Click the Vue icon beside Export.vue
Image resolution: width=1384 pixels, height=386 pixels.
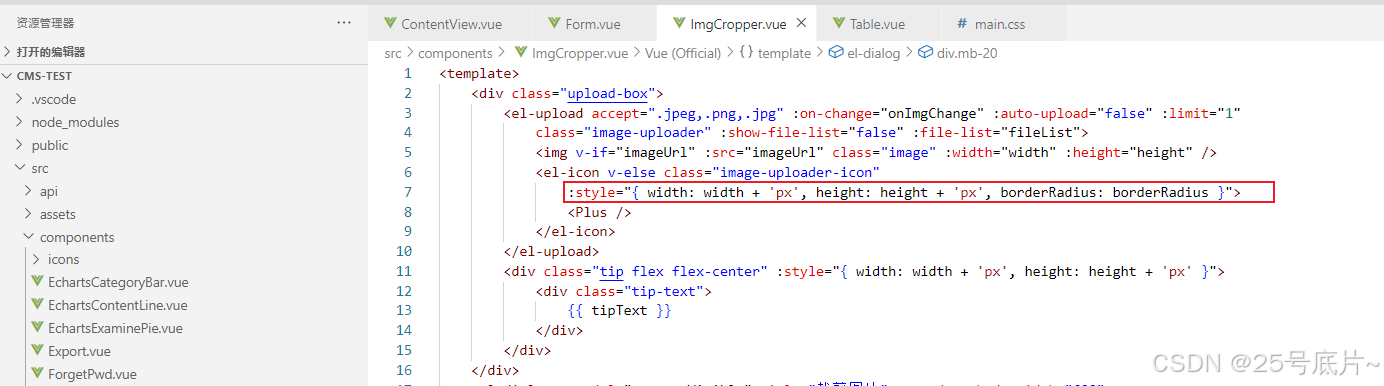[38, 351]
